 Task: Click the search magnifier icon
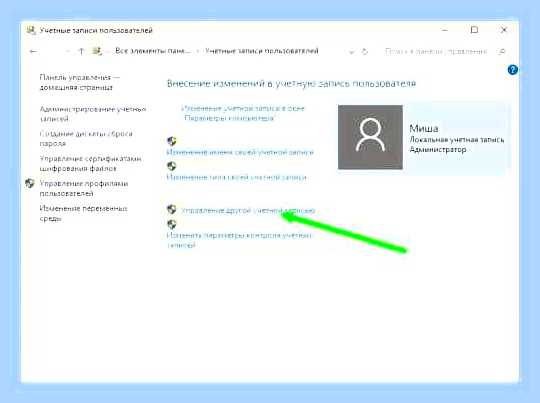[502, 52]
